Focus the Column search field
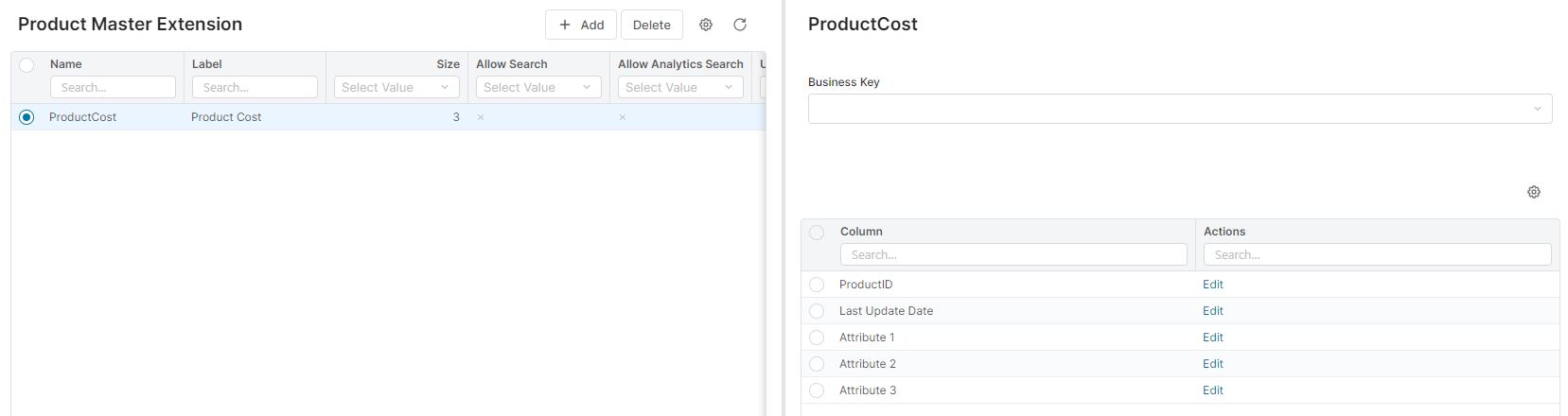Screen dimensions: 1568x416 tap(1013, 254)
